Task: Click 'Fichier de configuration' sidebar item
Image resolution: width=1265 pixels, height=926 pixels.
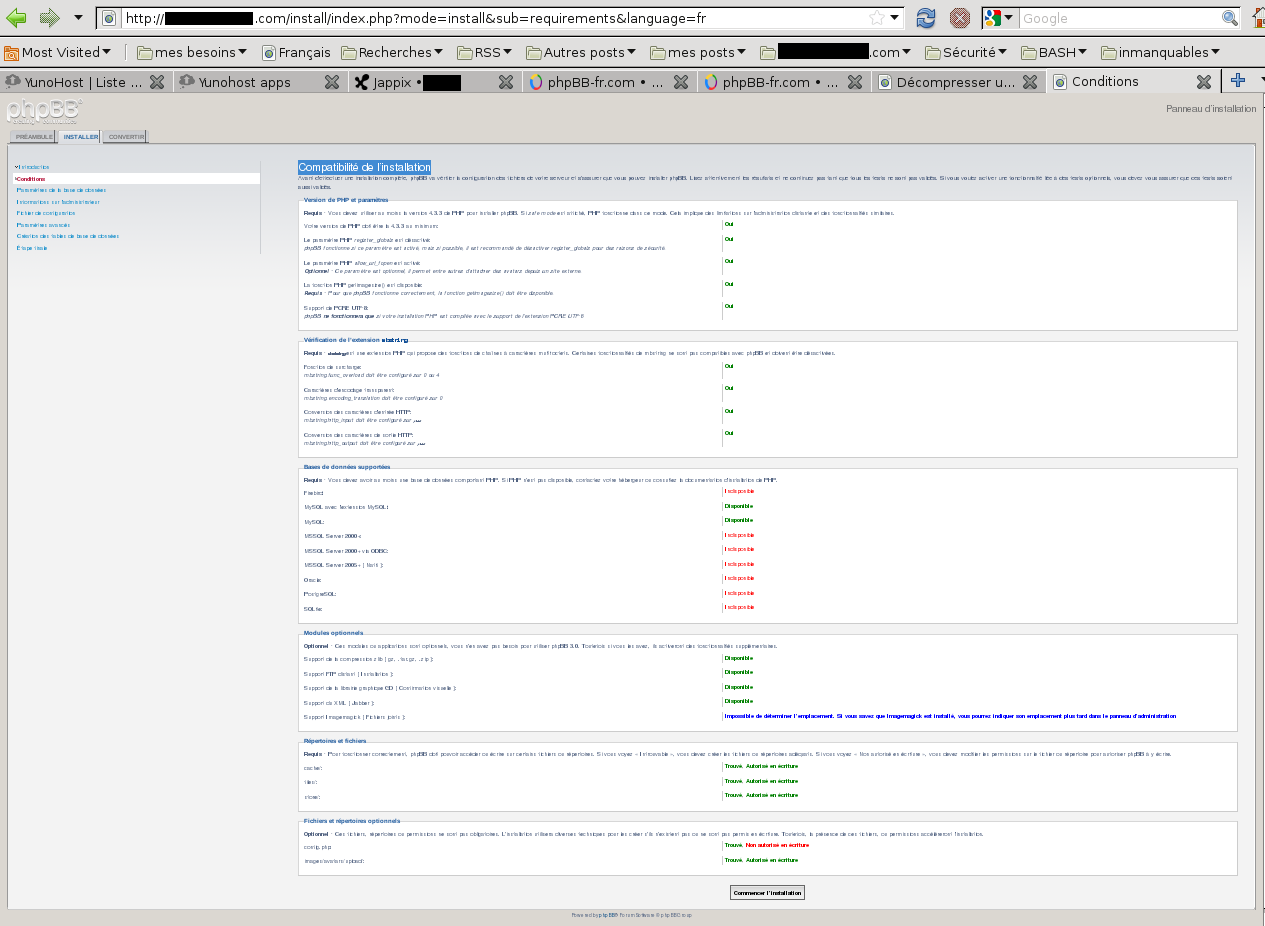Action: [46, 213]
